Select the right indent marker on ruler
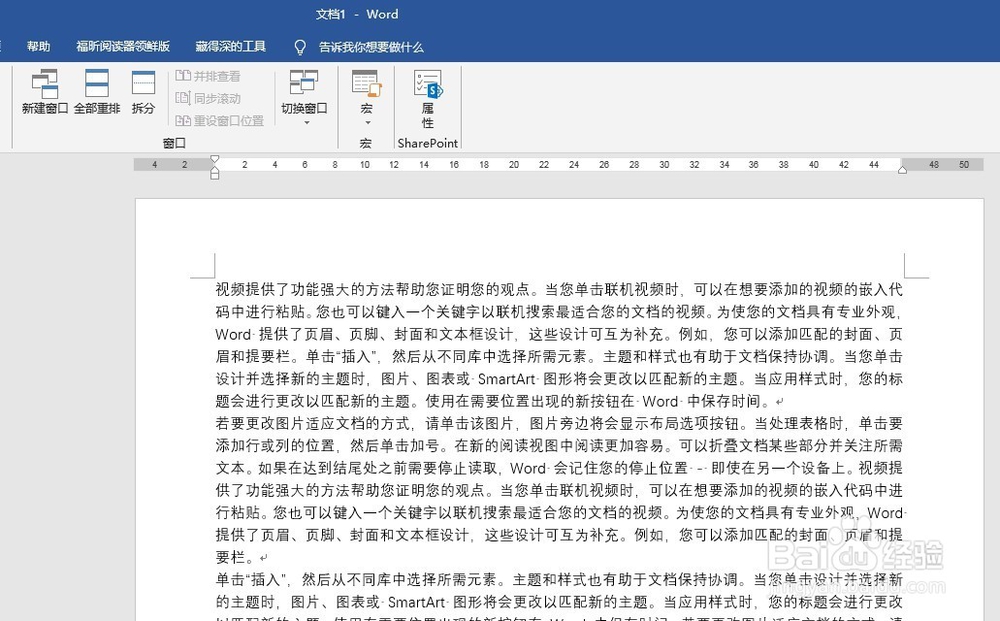This screenshot has width=1000, height=621. coord(902,170)
